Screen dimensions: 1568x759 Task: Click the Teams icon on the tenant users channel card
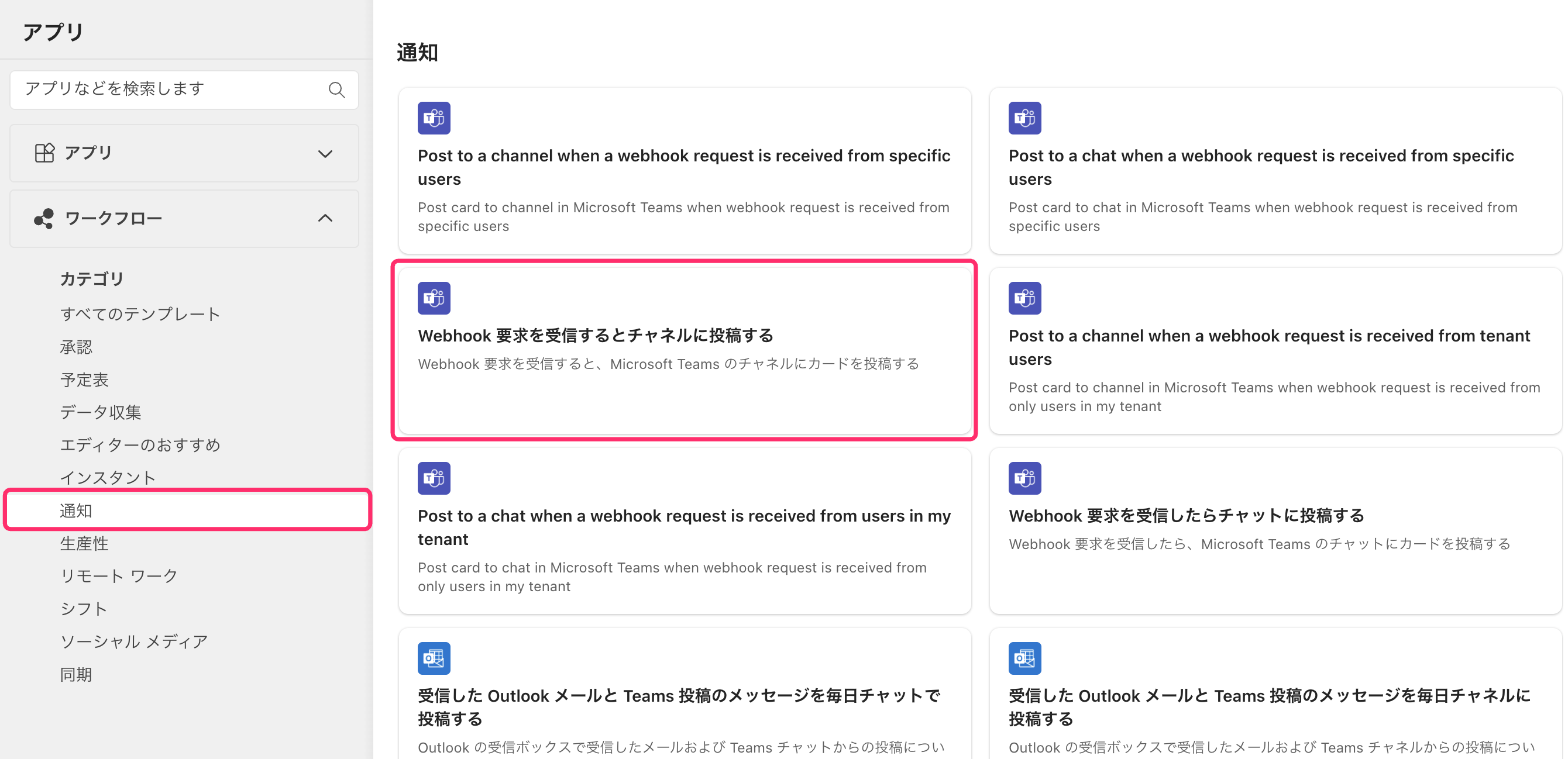[1024, 298]
